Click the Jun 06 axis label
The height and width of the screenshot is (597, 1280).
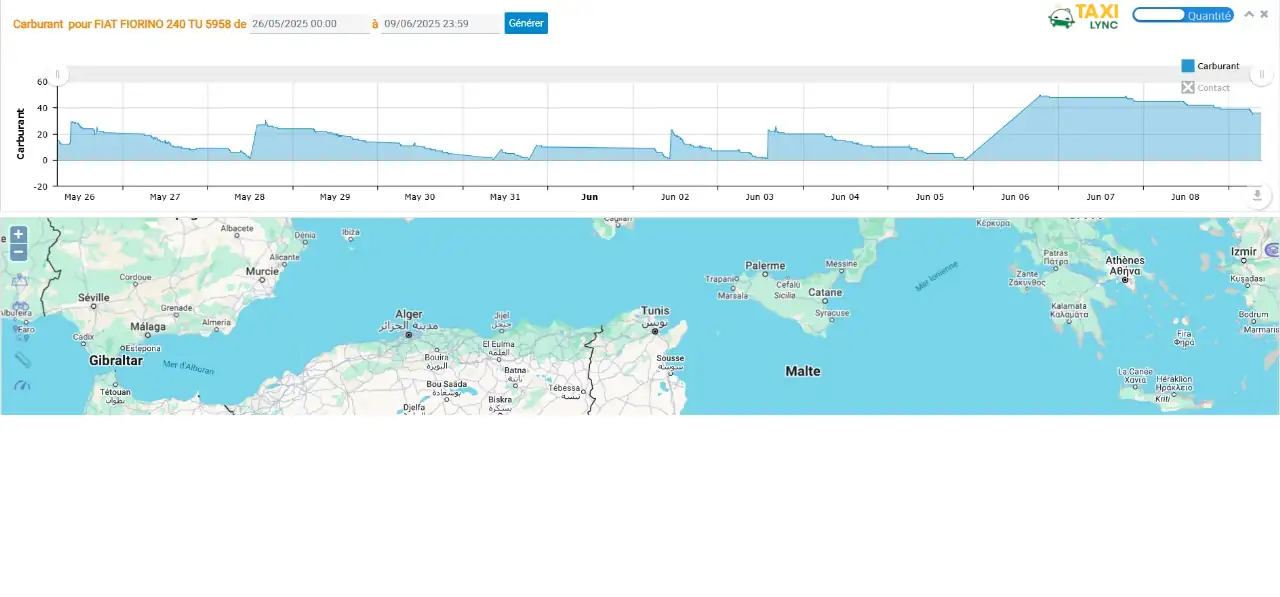click(x=1015, y=197)
